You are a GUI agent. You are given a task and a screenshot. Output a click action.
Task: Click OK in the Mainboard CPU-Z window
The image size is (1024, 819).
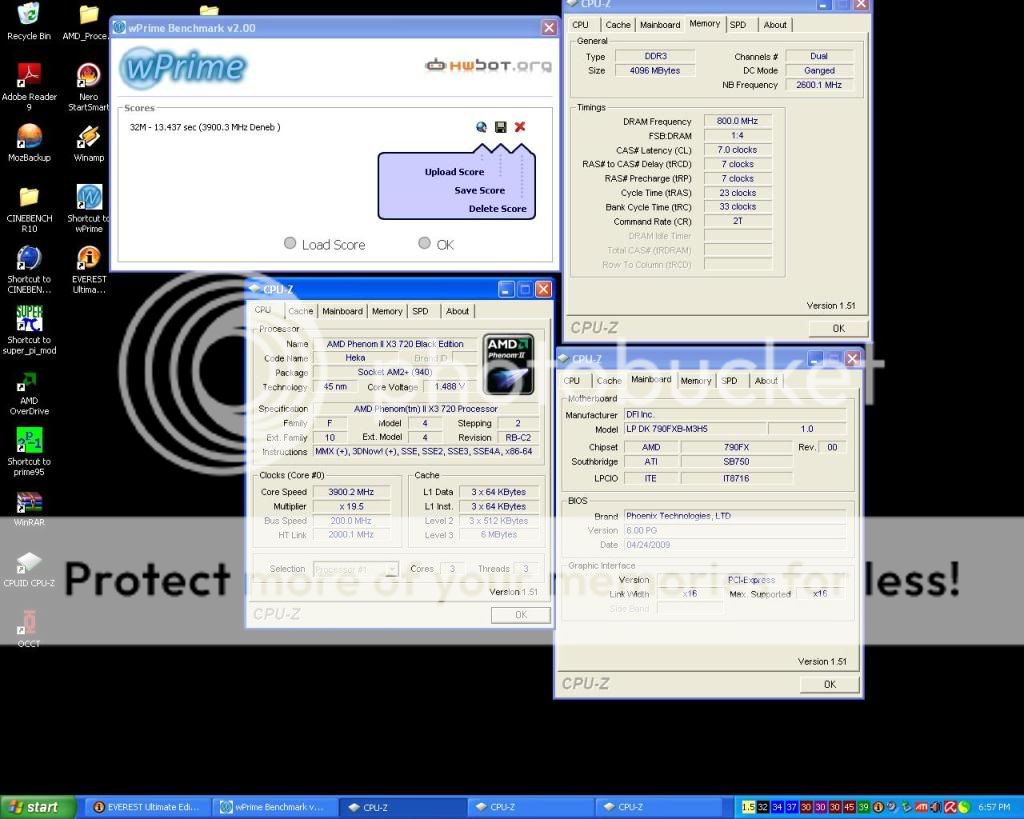[x=829, y=684]
